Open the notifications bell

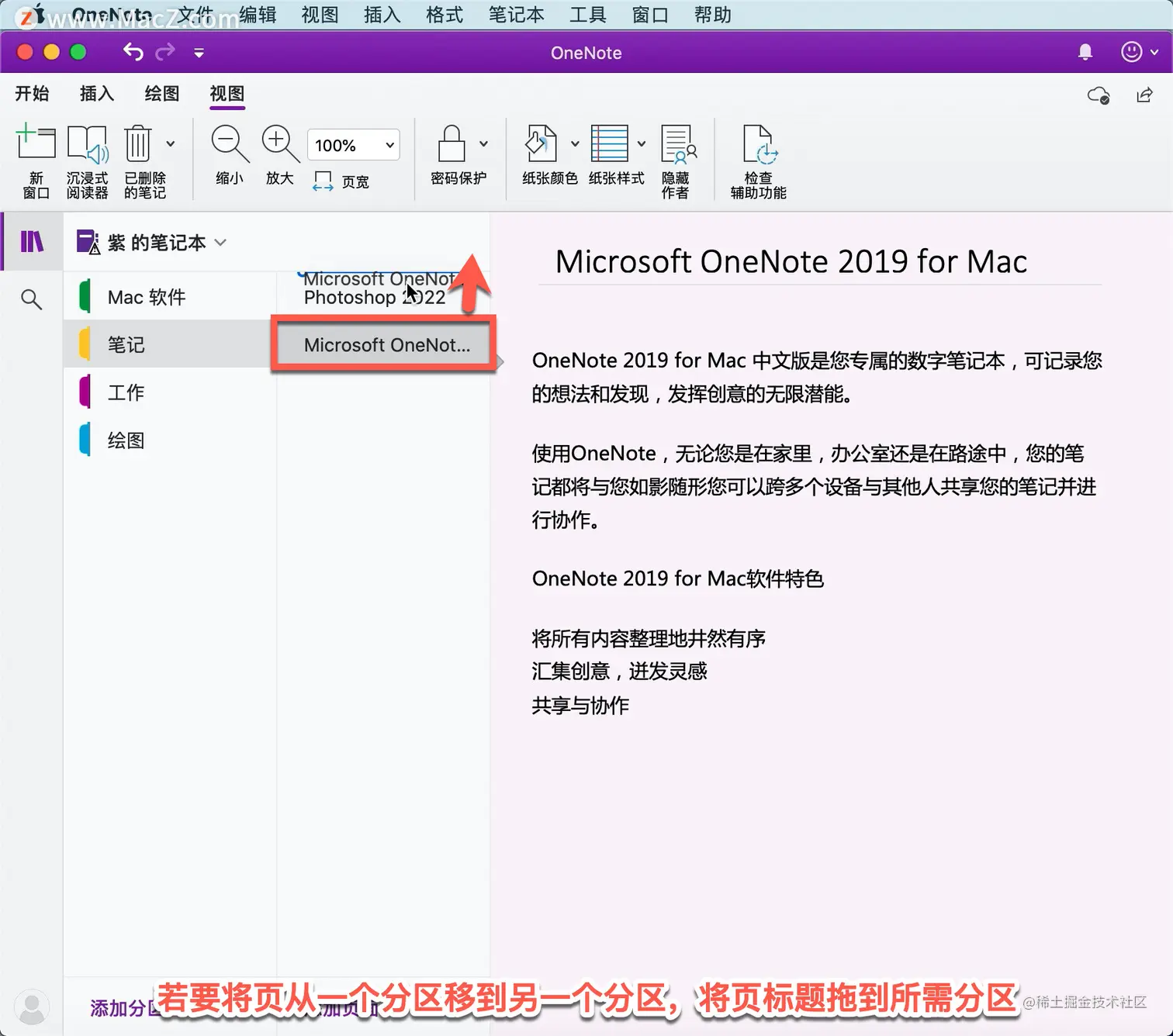coord(1085,52)
